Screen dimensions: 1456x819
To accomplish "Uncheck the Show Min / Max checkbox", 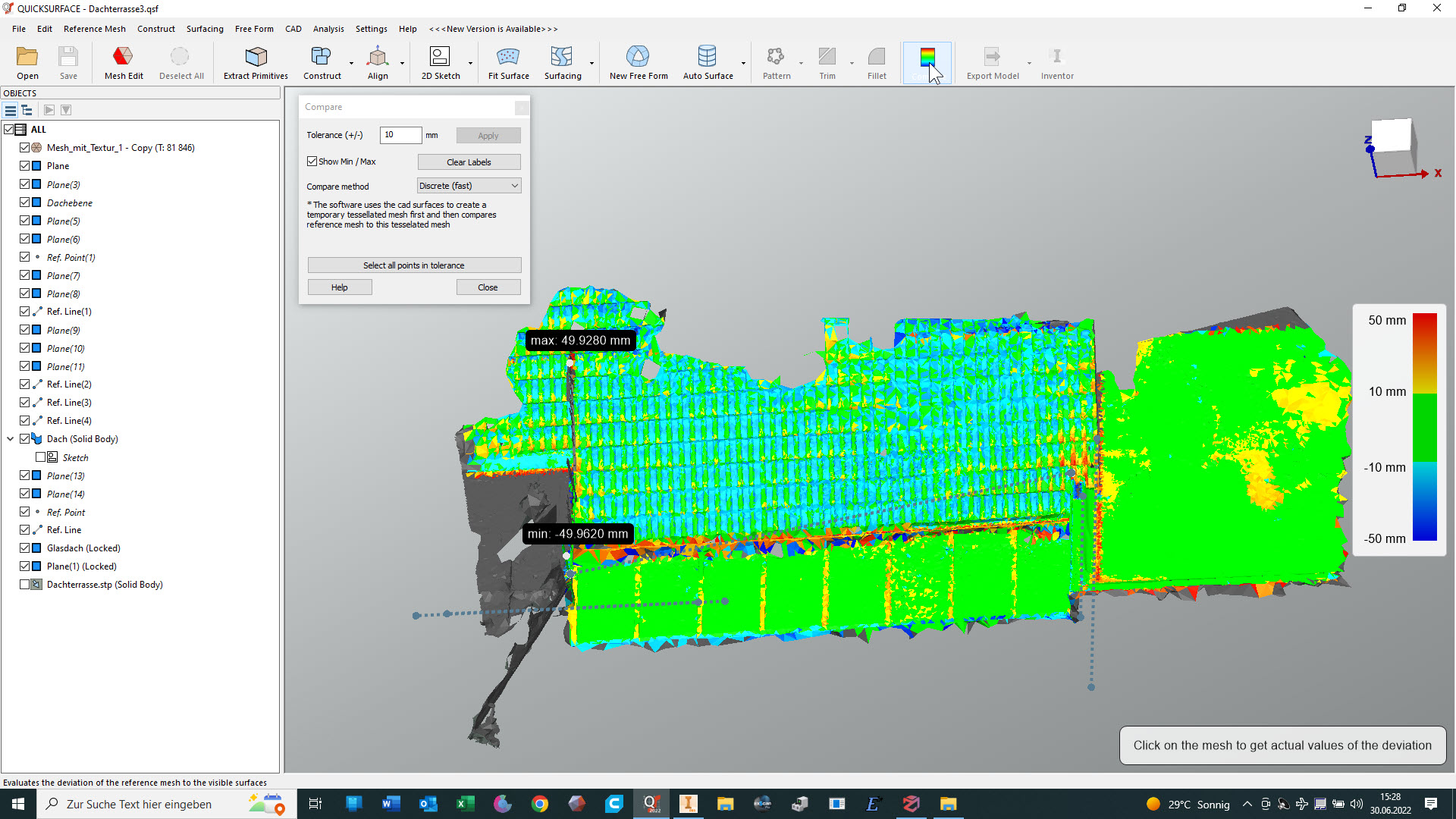I will tap(312, 162).
